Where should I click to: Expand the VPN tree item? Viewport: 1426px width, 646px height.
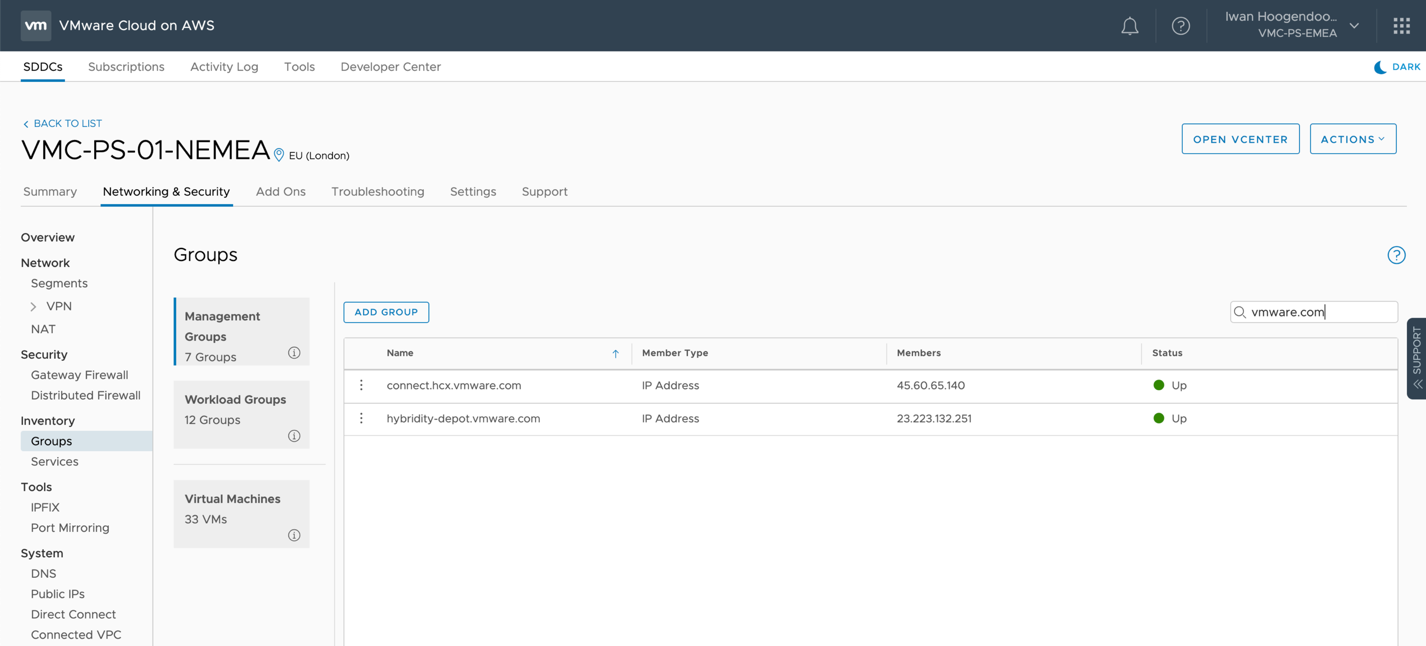click(x=33, y=307)
